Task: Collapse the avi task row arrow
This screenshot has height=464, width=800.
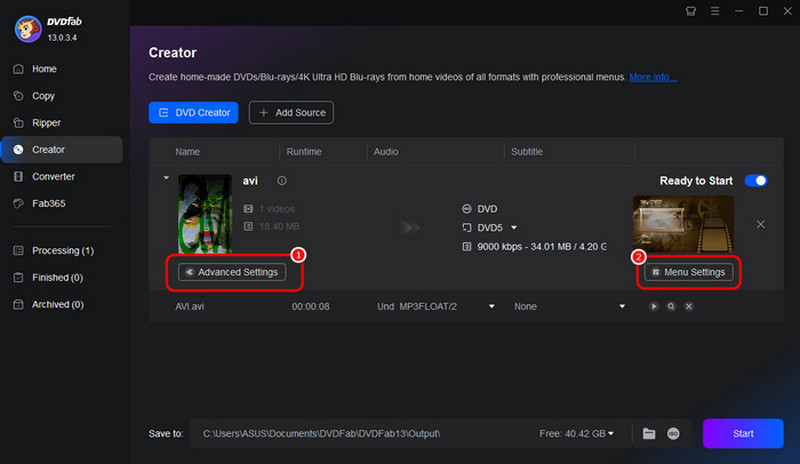Action: click(x=166, y=178)
